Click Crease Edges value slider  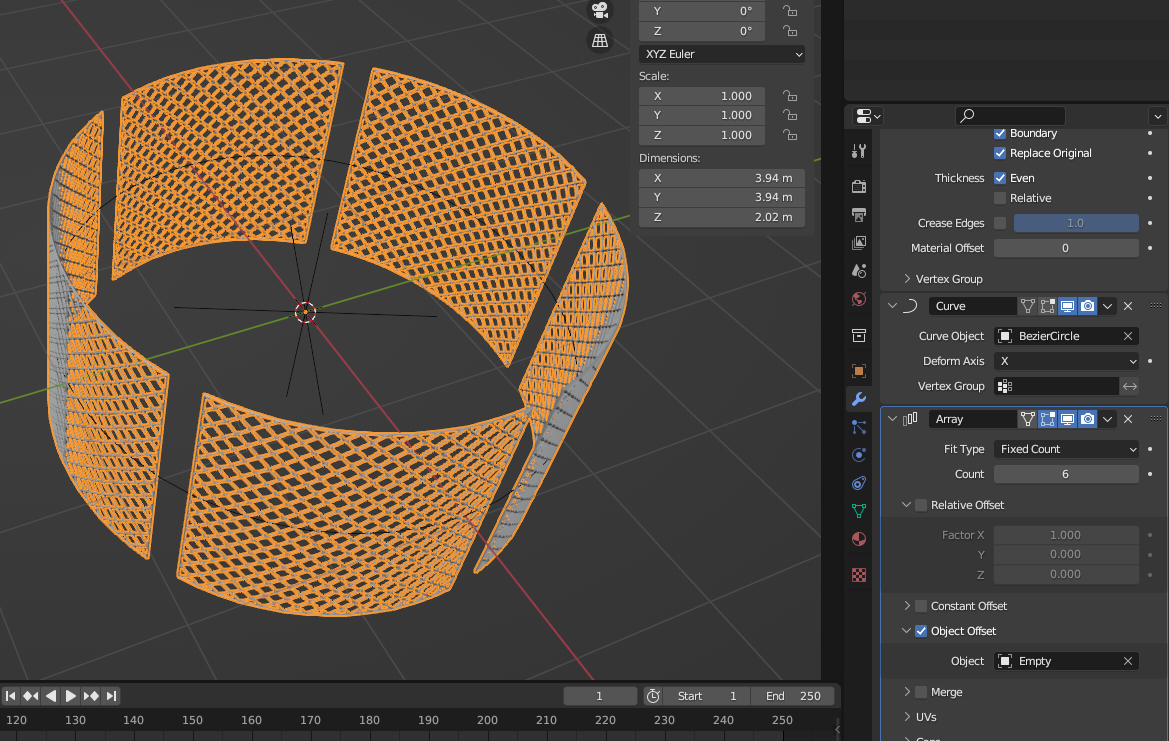coord(1076,223)
